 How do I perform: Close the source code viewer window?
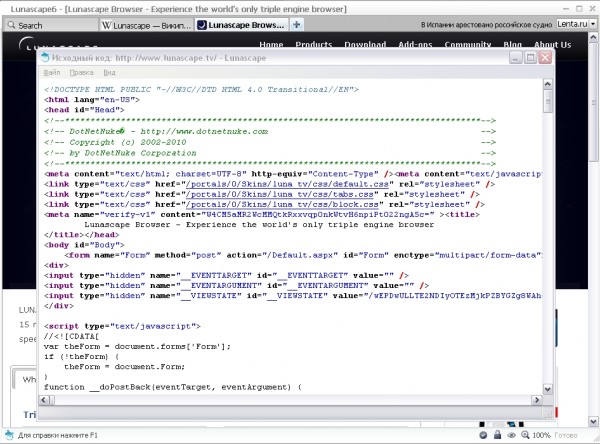pyautogui.click(x=545, y=58)
